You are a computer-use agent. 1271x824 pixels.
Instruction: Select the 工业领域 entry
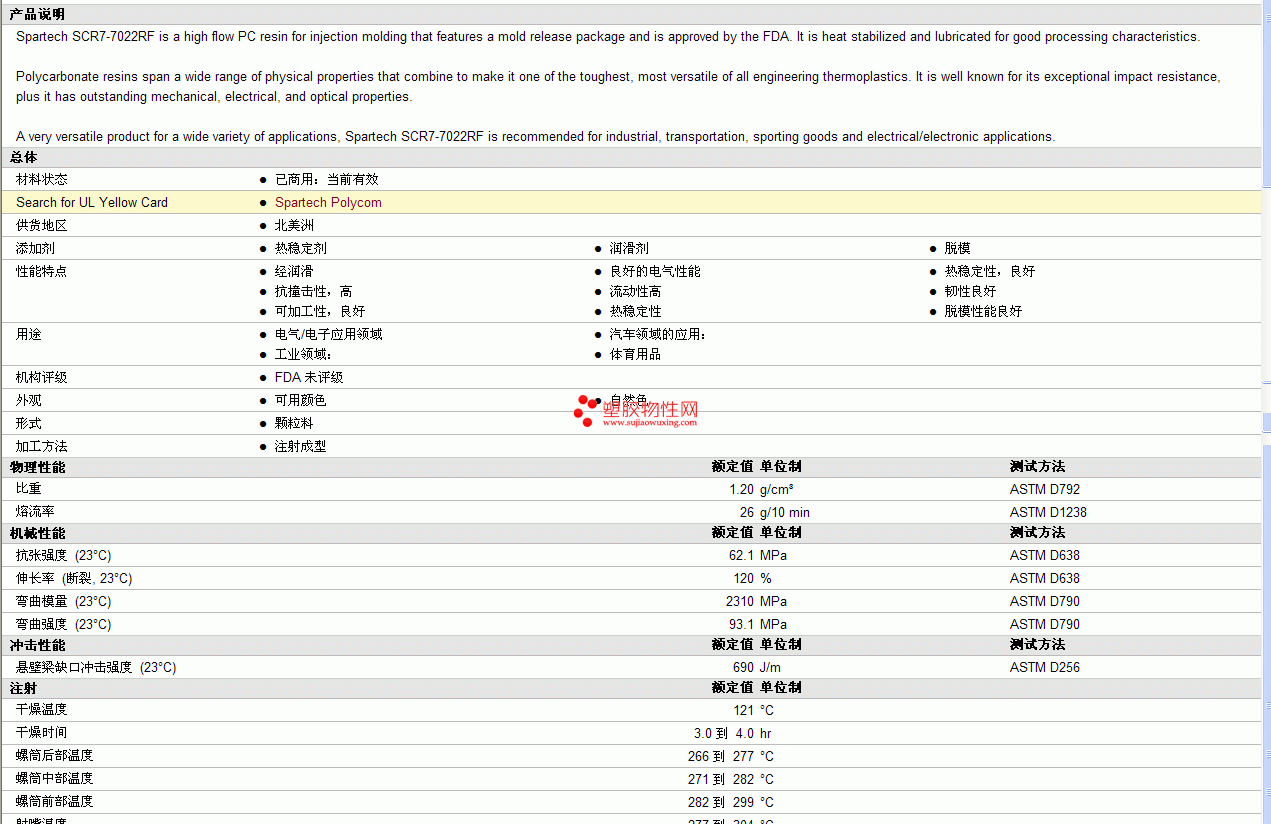pyautogui.click(x=303, y=354)
